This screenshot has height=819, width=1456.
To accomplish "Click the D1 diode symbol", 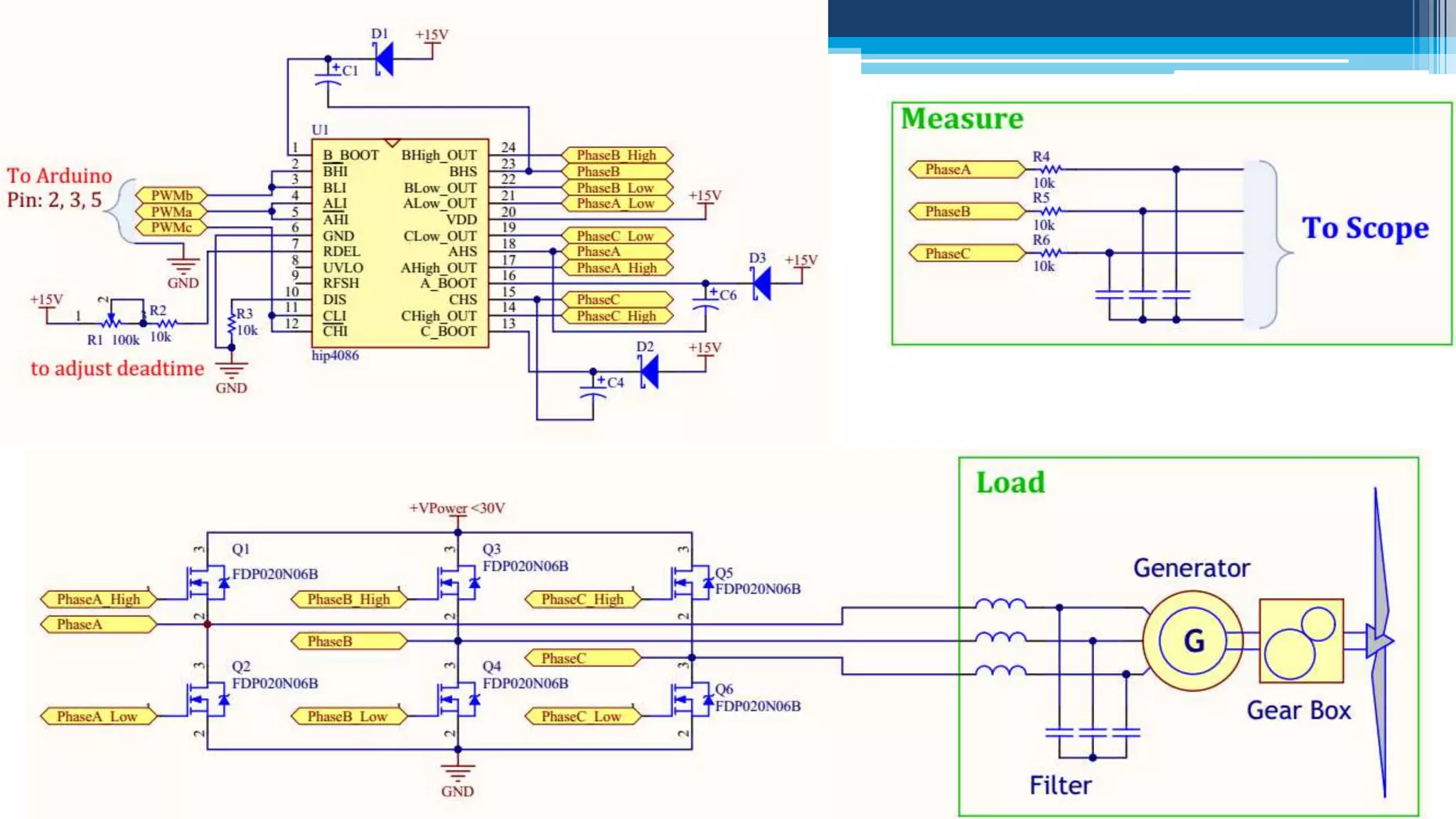I will [384, 59].
